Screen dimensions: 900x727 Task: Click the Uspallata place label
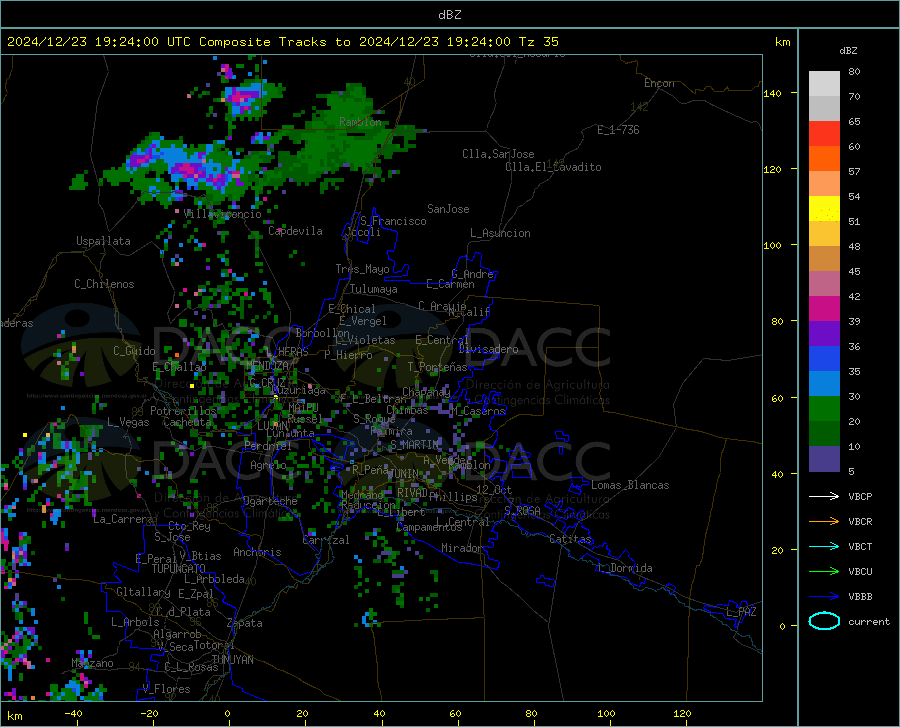coord(103,241)
